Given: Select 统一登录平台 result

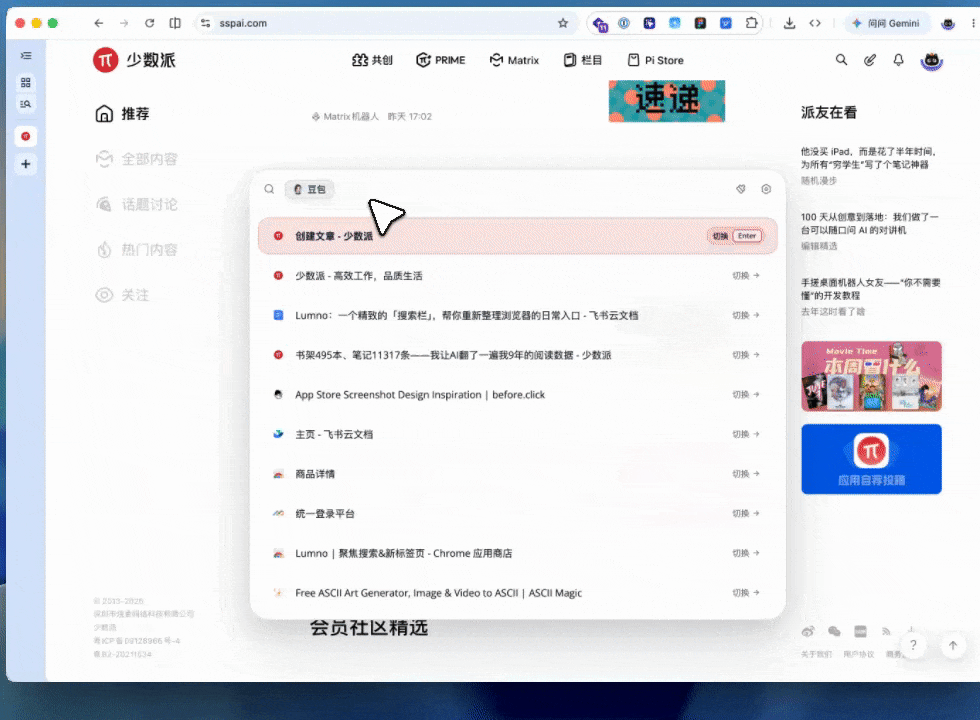Looking at the screenshot, I should click(x=518, y=514).
